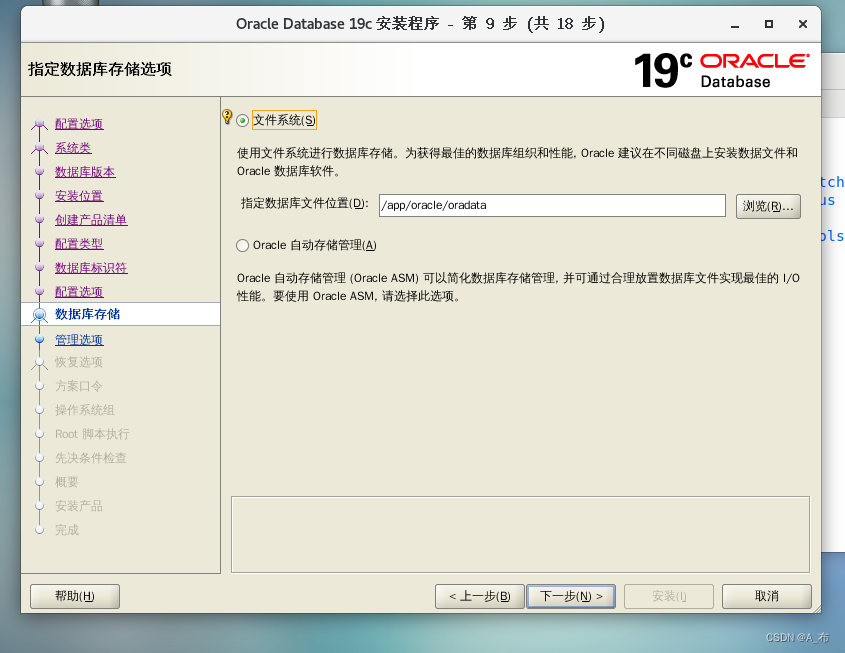
Task: Click the Oracle 19c Database logo
Action: [722, 70]
